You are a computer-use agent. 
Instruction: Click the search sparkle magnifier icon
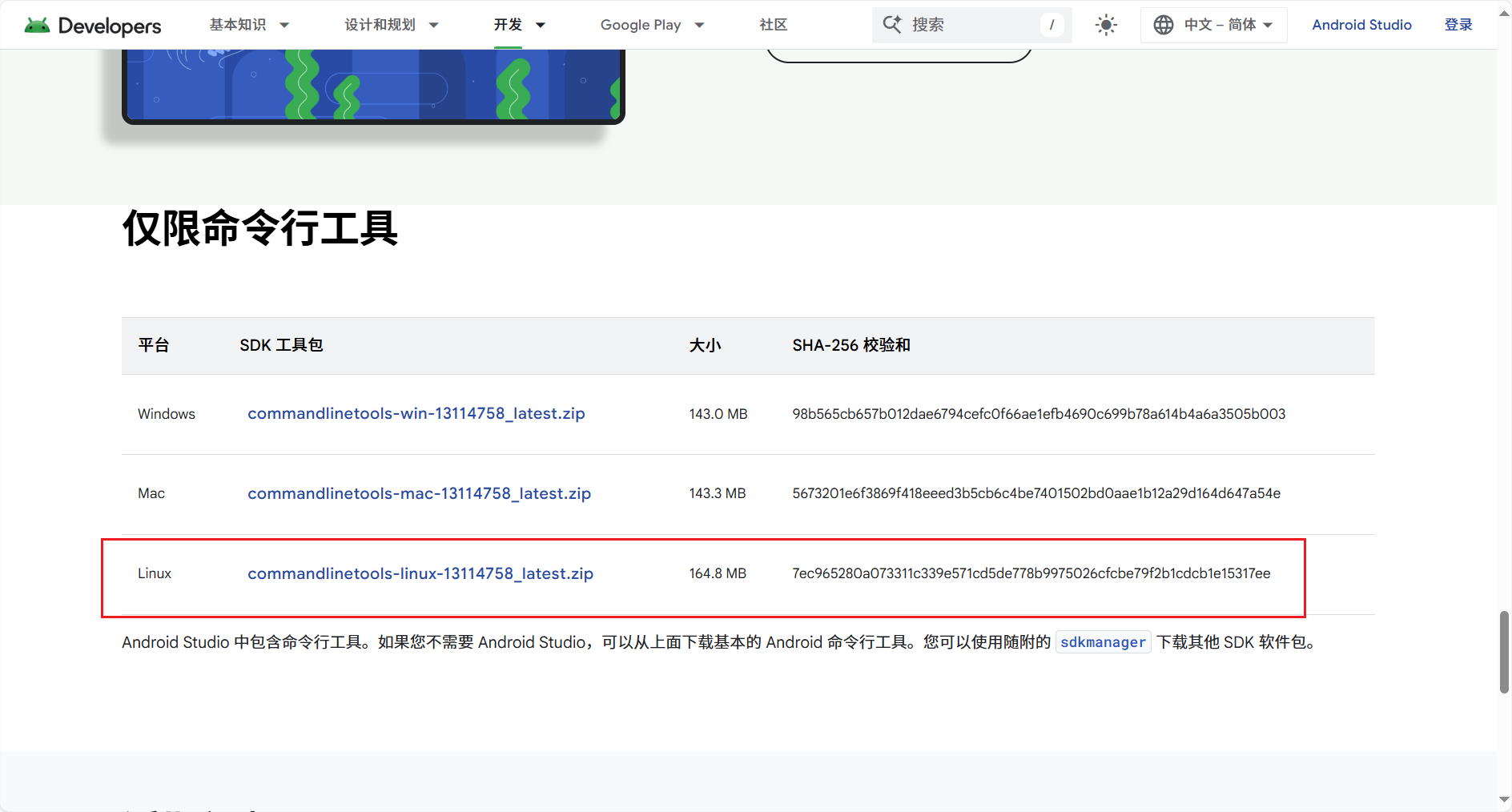[892, 24]
